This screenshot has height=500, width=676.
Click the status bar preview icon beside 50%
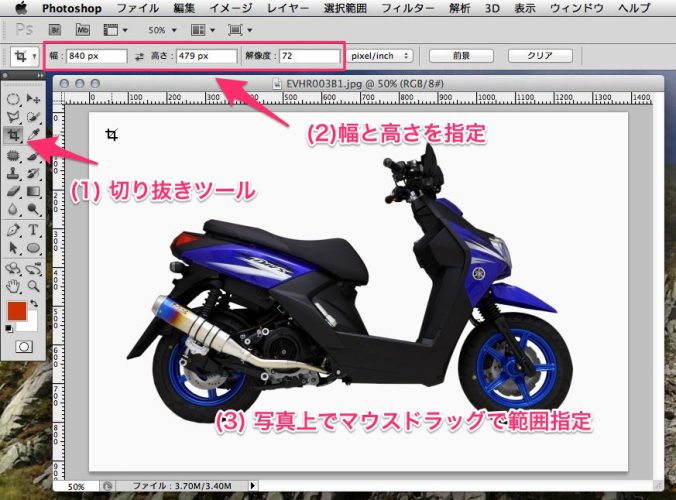point(107,486)
